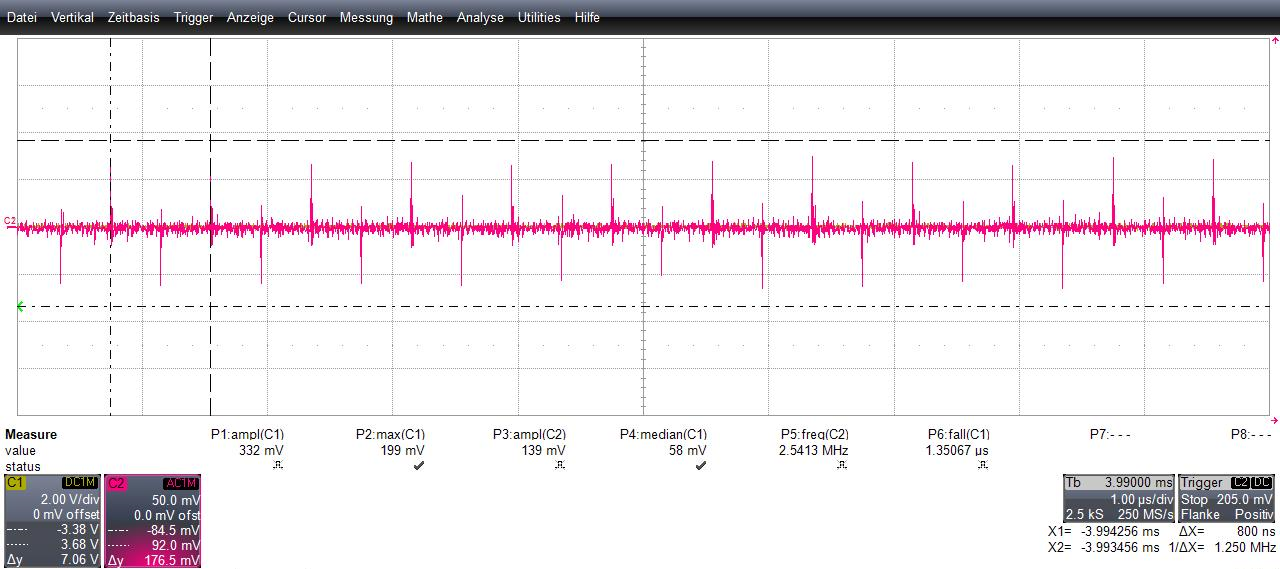The height and width of the screenshot is (569, 1280).
Task: Click the 332 mV value of P1
Action: point(262,451)
